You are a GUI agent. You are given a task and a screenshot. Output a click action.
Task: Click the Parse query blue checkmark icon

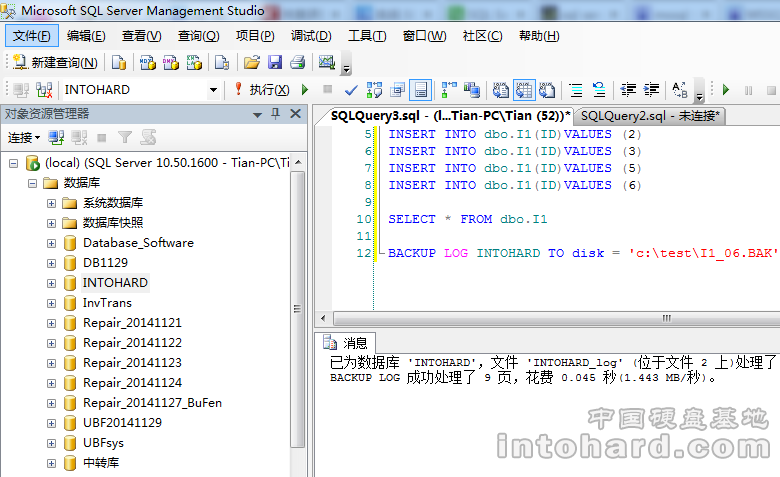click(351, 90)
